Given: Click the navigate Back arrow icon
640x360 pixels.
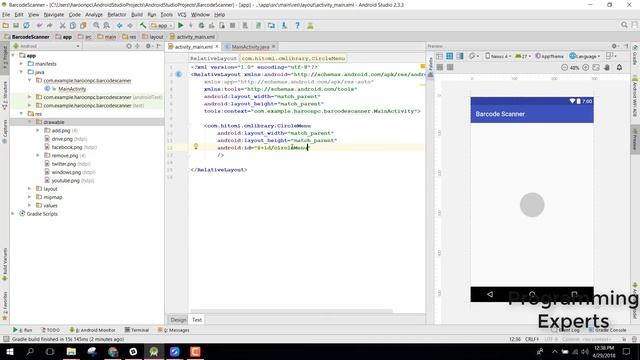Looking at the screenshot, I should click(x=119, y=25).
